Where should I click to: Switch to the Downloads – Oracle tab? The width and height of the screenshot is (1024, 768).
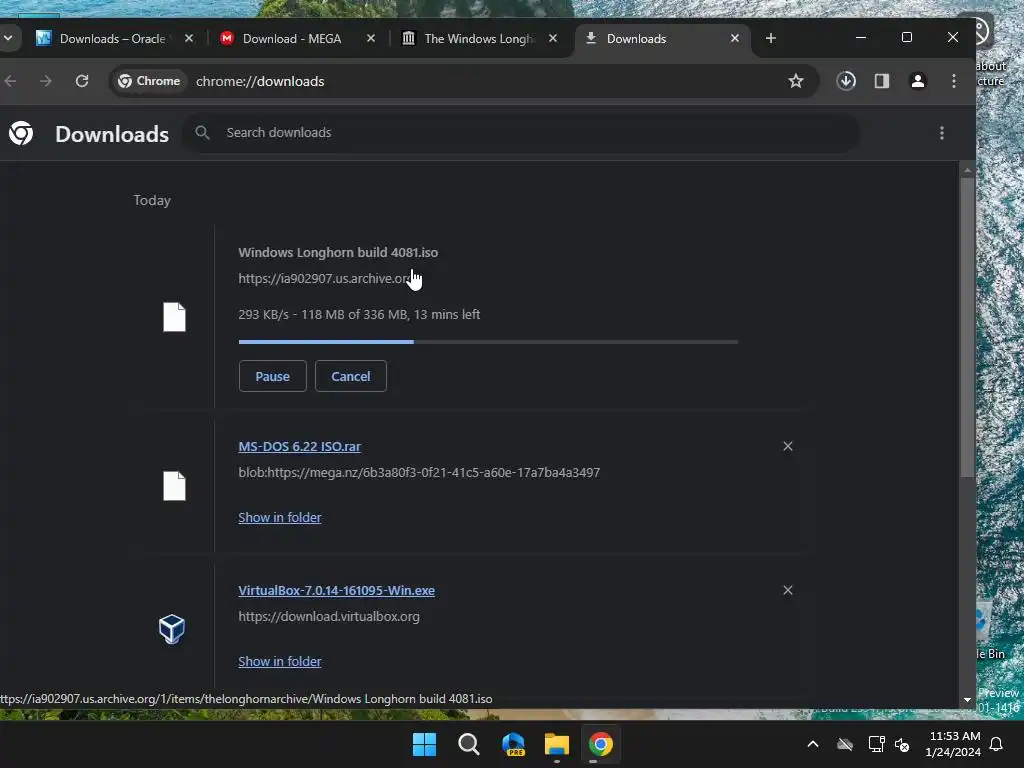pos(115,39)
